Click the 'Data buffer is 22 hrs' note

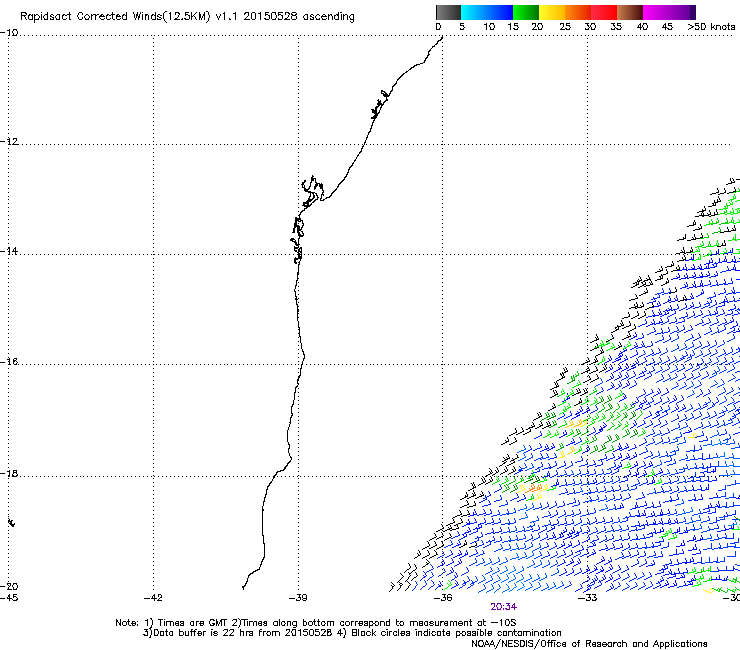352,633
